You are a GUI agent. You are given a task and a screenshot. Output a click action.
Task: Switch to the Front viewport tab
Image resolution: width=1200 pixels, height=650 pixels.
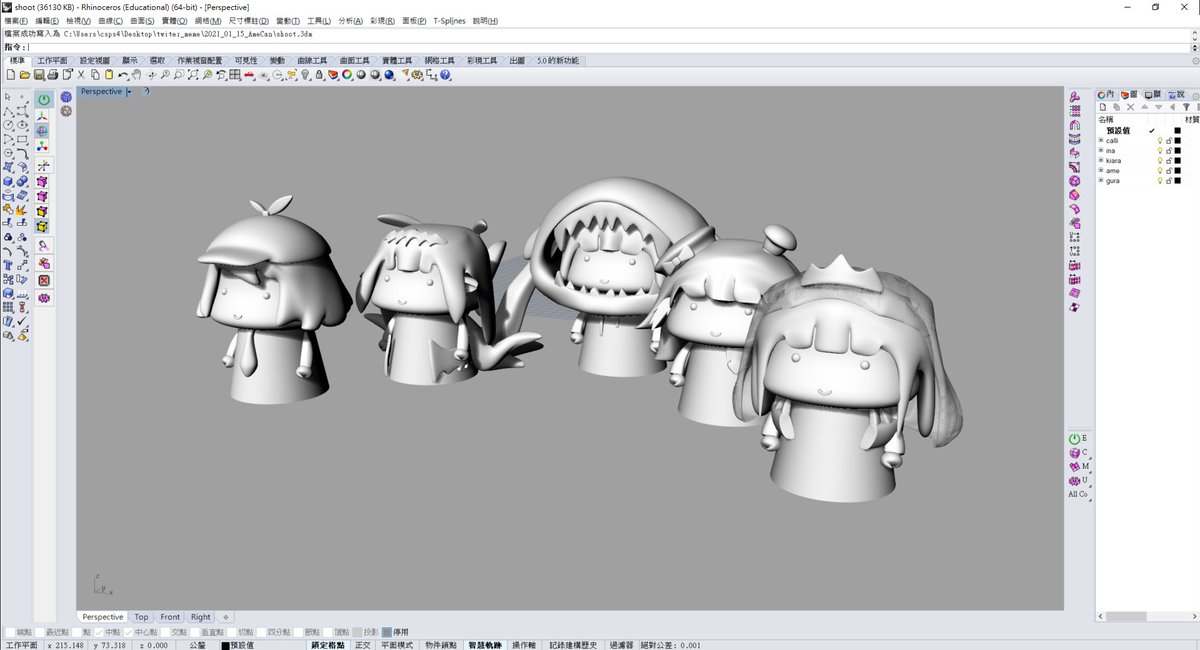pos(170,617)
